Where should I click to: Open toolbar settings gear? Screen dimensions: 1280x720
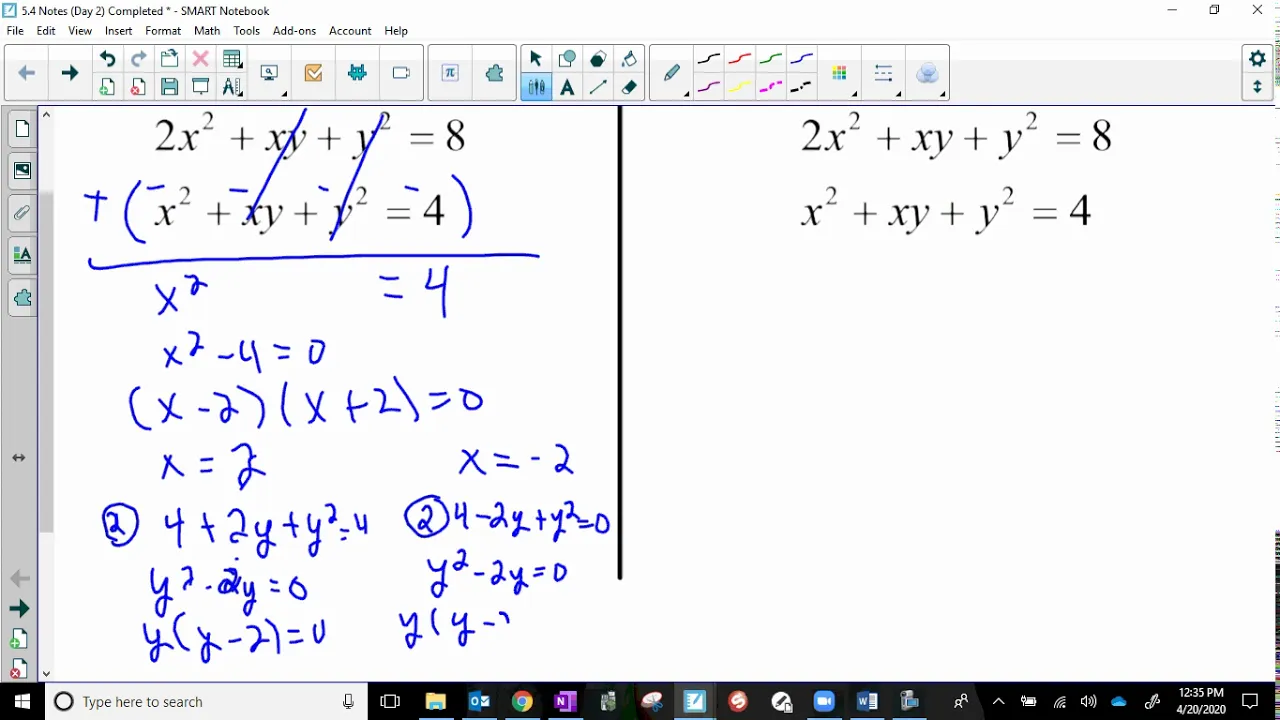[x=1257, y=59]
